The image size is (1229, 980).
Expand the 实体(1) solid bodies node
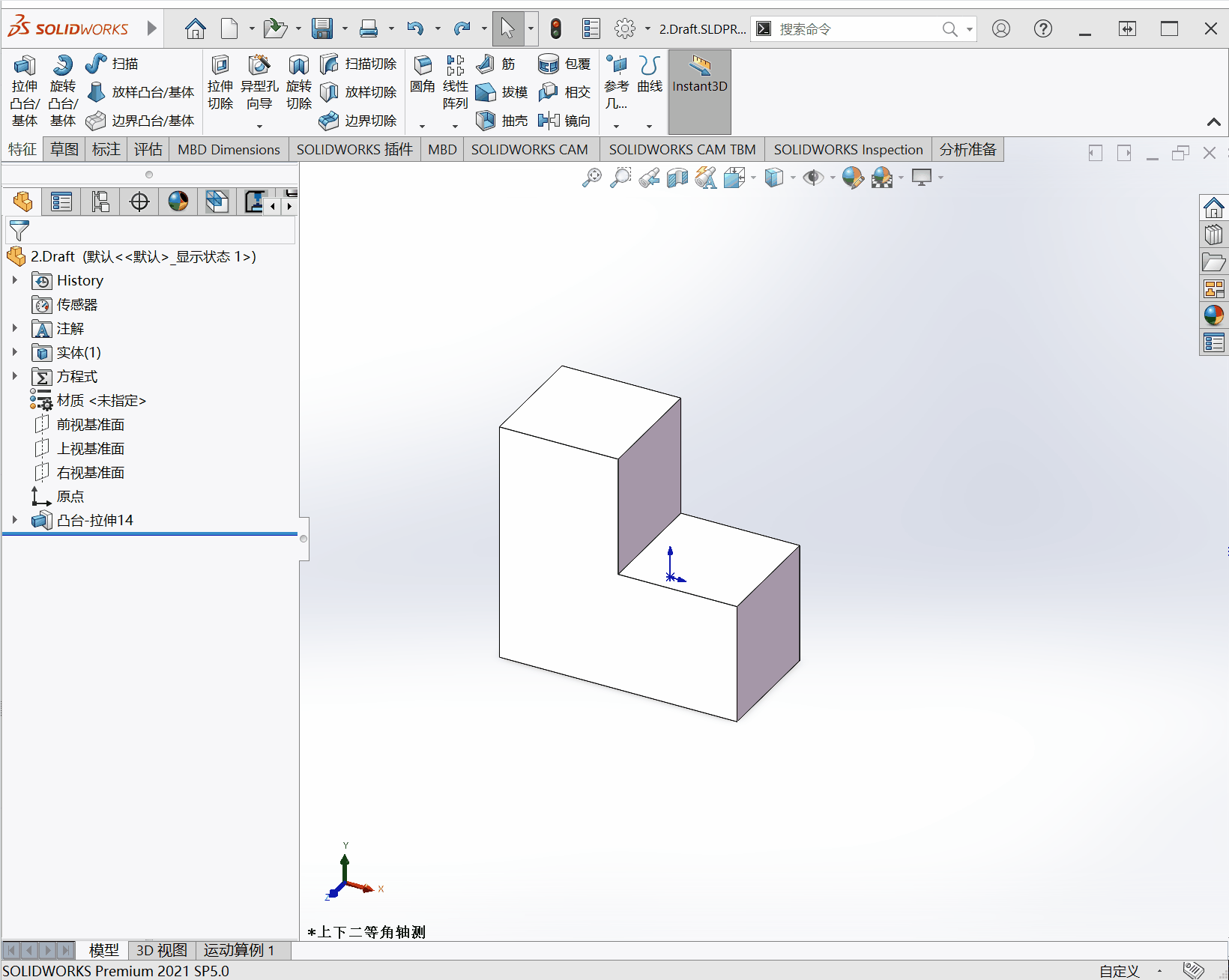(14, 352)
